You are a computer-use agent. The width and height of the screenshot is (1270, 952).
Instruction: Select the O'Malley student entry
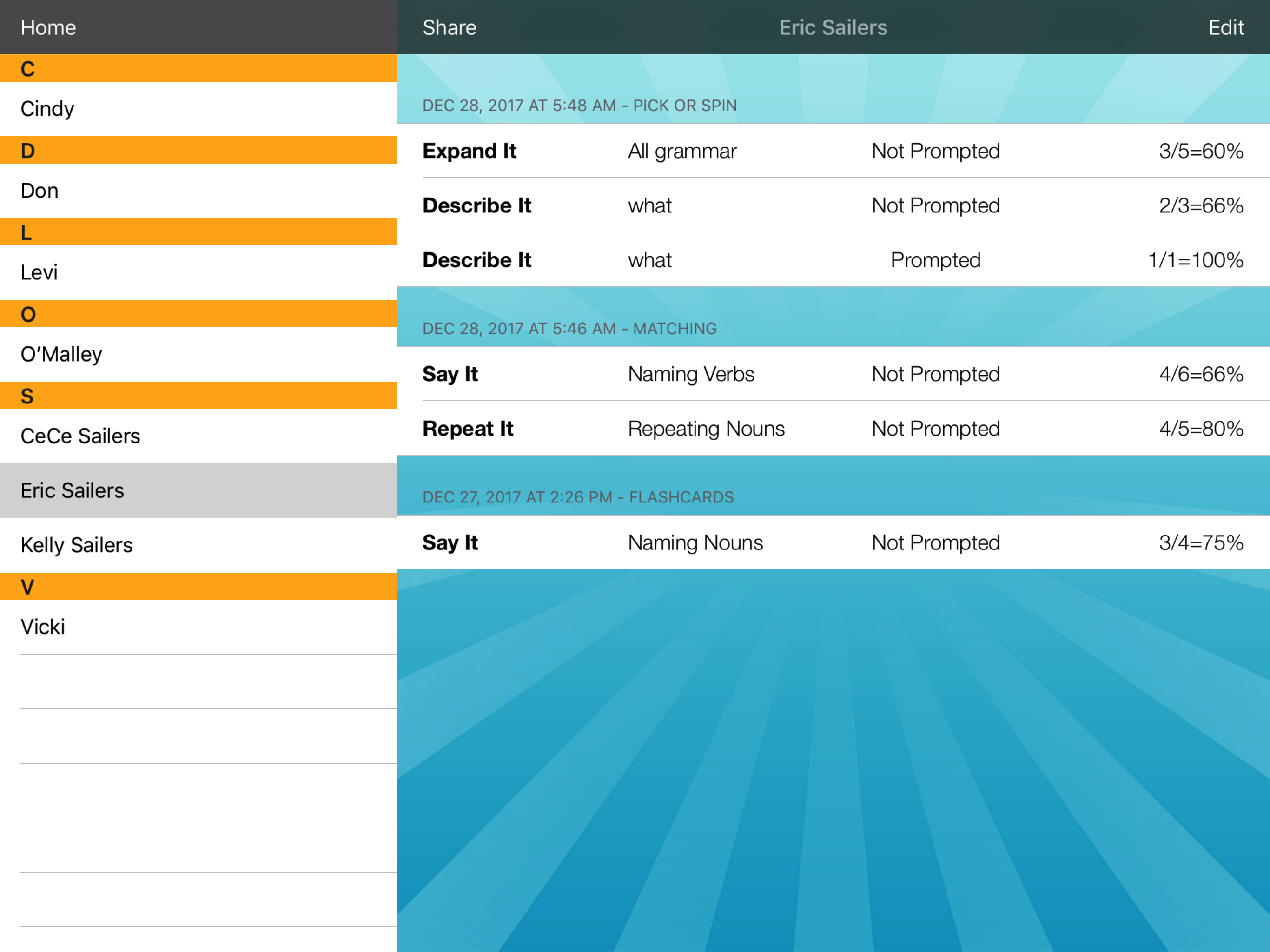tap(198, 354)
